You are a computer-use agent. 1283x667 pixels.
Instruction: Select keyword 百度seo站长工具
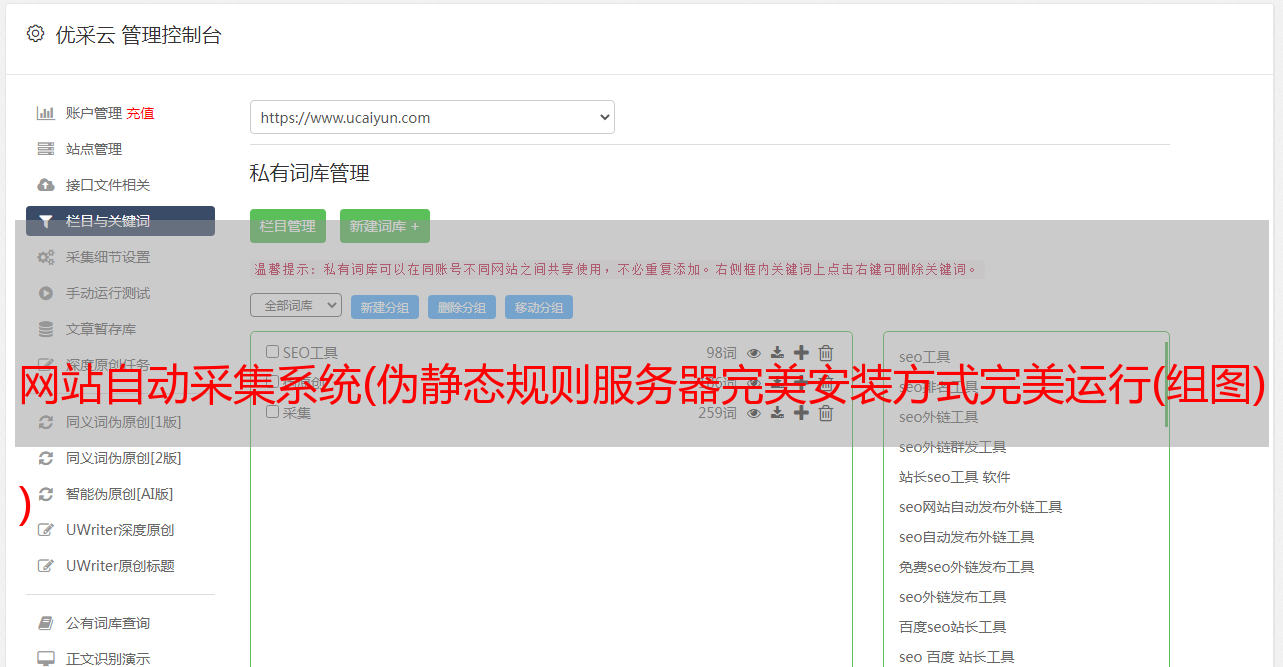click(952, 627)
